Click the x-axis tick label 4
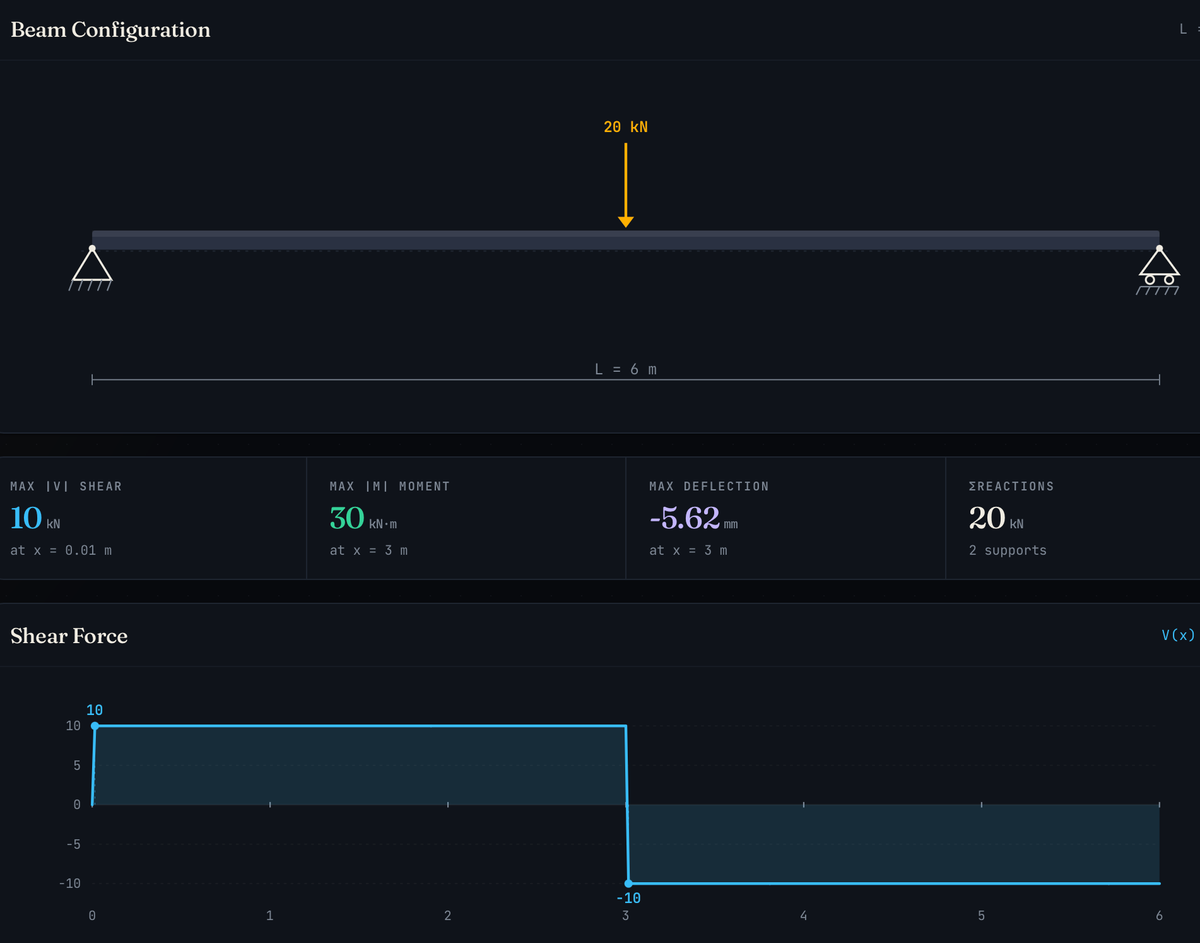The width and height of the screenshot is (1200, 943). tap(804, 915)
